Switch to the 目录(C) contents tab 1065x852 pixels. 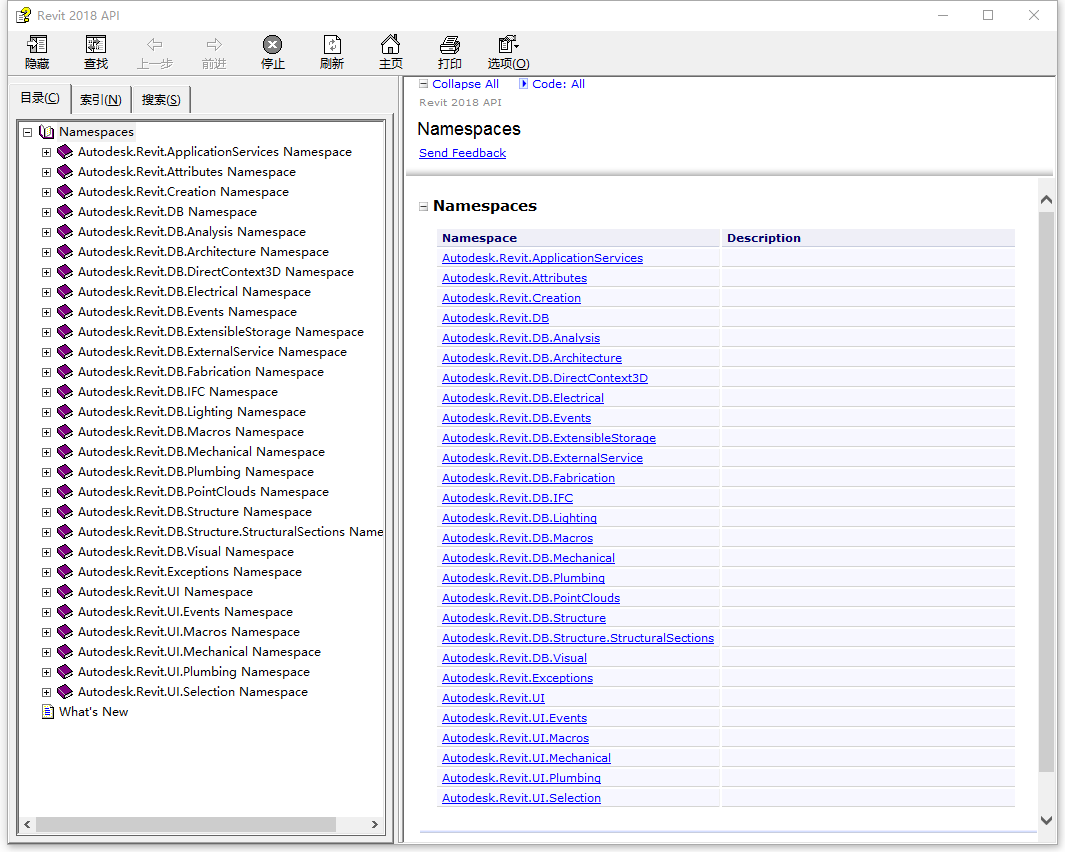tap(40, 98)
